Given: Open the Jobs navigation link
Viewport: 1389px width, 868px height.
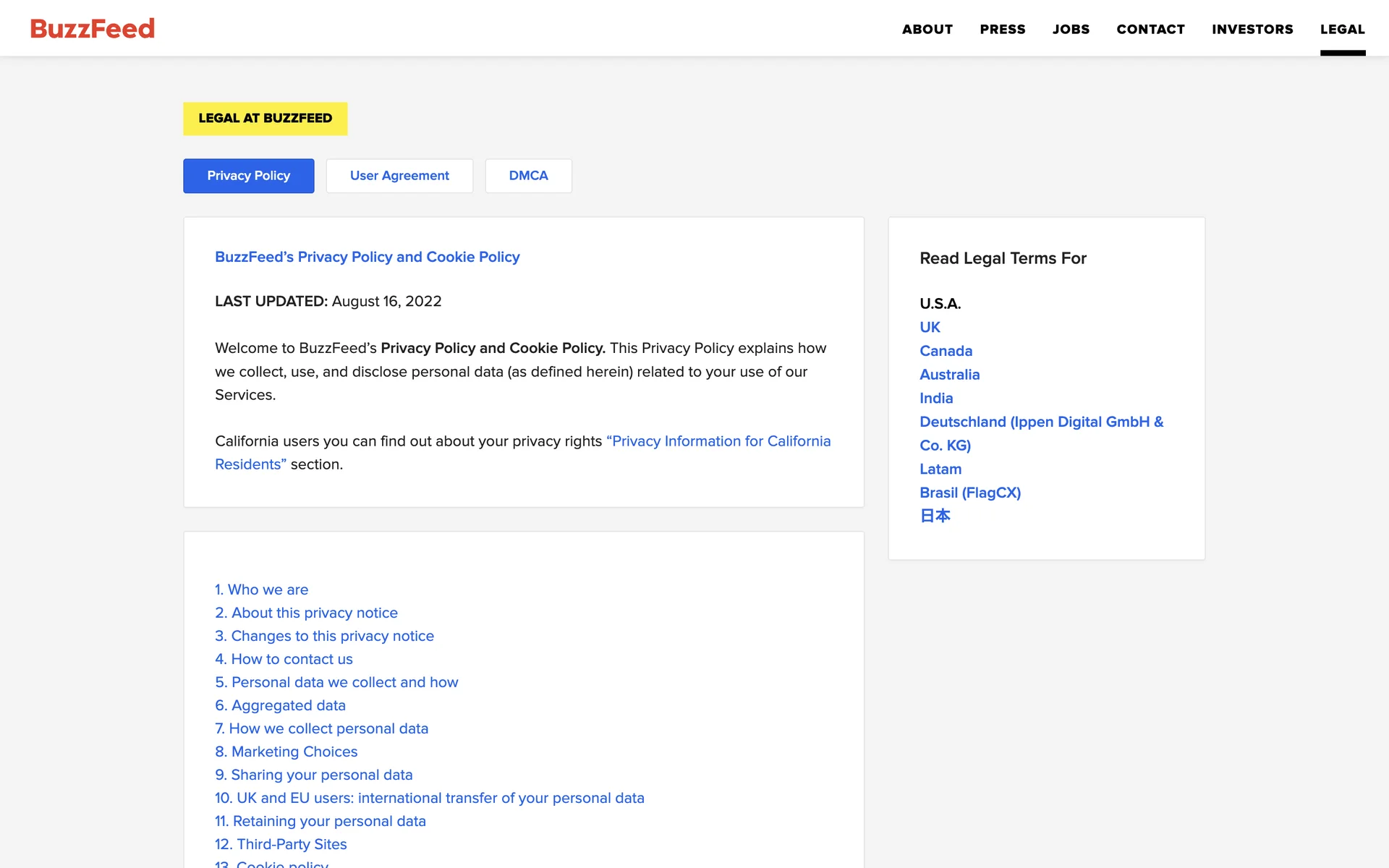Looking at the screenshot, I should point(1071,30).
